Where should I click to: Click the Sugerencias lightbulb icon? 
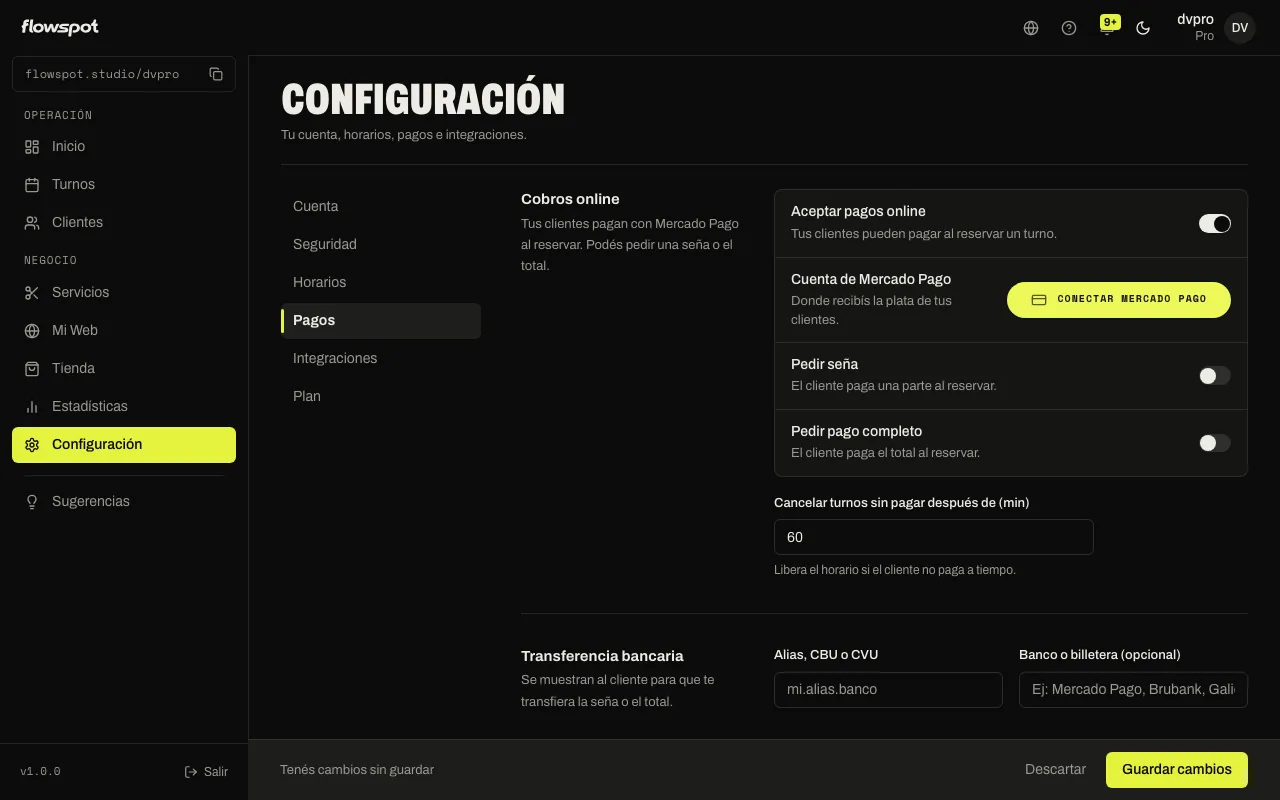click(x=32, y=501)
